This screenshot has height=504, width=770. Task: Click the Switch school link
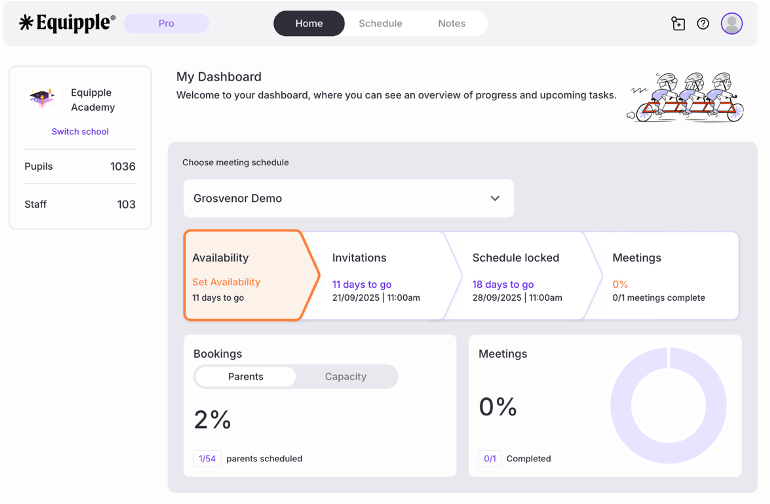(80, 132)
